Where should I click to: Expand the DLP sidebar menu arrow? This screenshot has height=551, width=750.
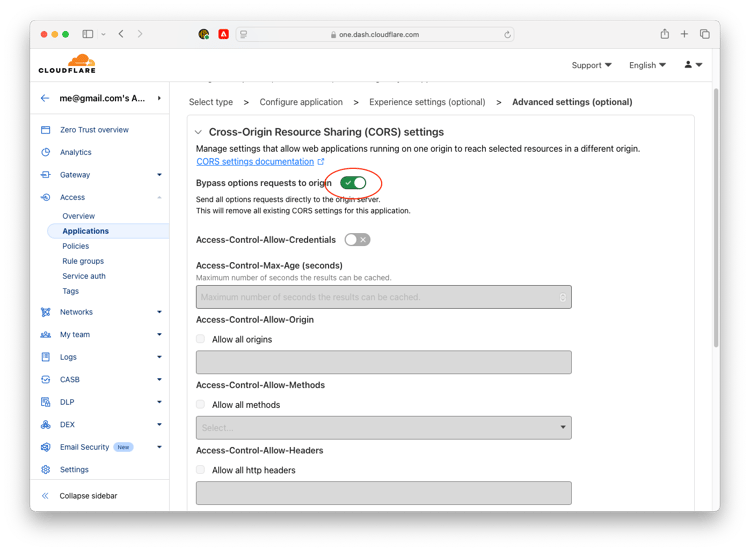coord(159,402)
